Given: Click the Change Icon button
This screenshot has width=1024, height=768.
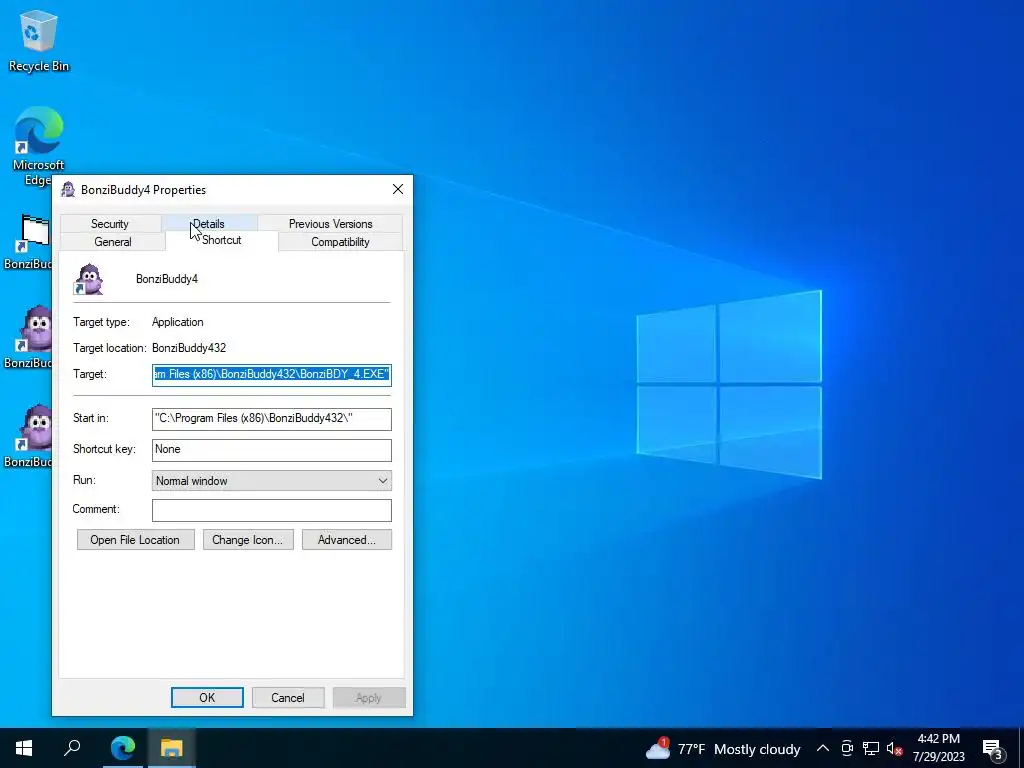Looking at the screenshot, I should coord(248,540).
